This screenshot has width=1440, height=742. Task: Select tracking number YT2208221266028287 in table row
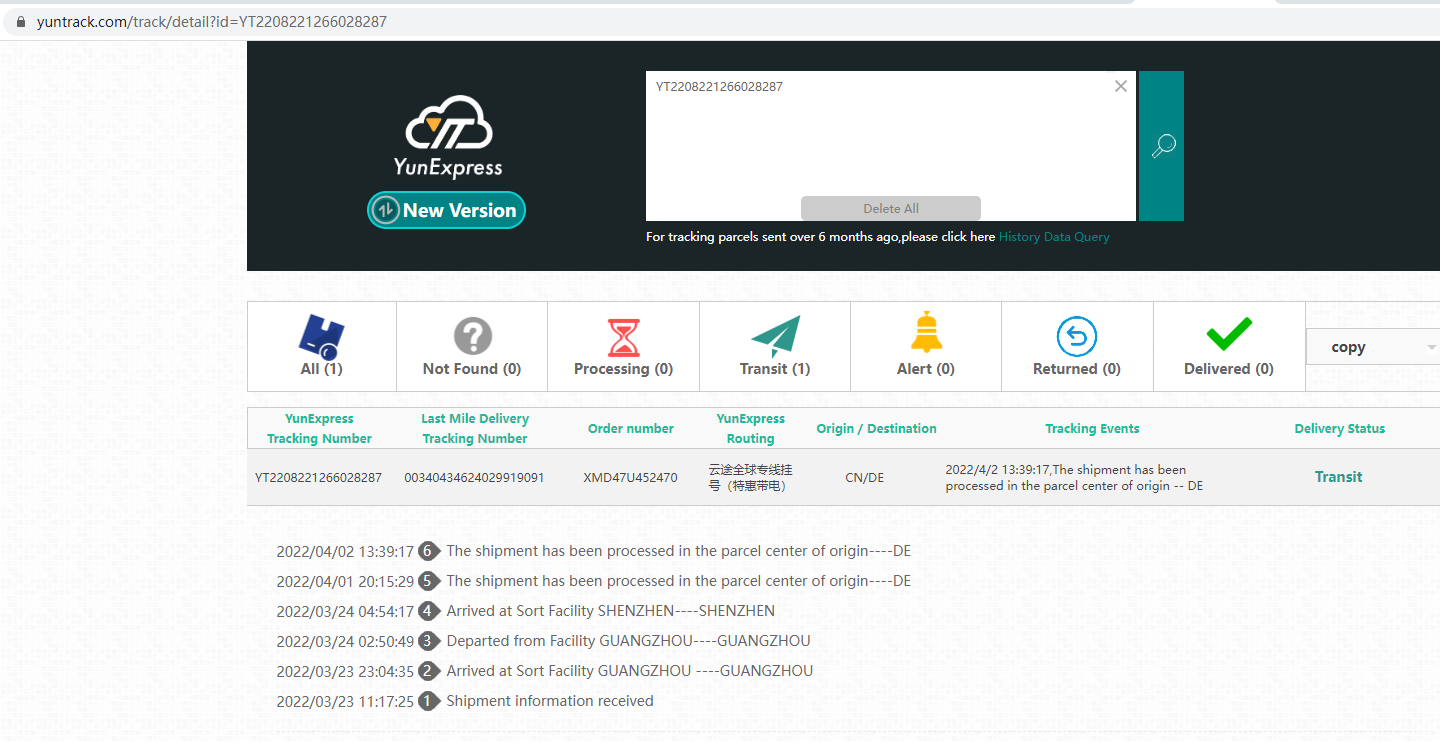pos(318,478)
